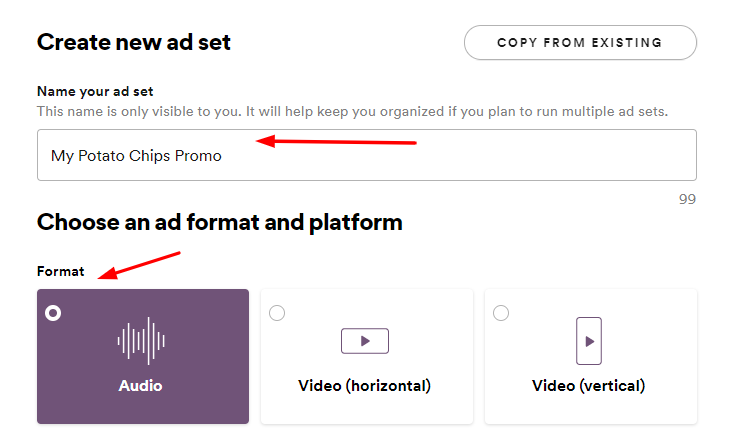Click the Choose an ad format heading
The width and height of the screenshot is (736, 447).
coord(220,222)
